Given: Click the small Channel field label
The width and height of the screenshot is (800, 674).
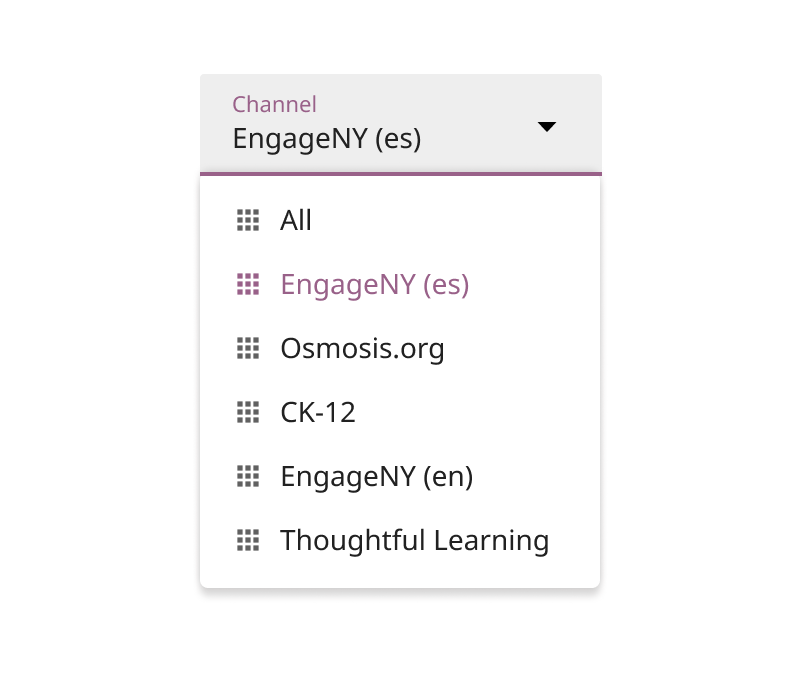Looking at the screenshot, I should pyautogui.click(x=274, y=104).
